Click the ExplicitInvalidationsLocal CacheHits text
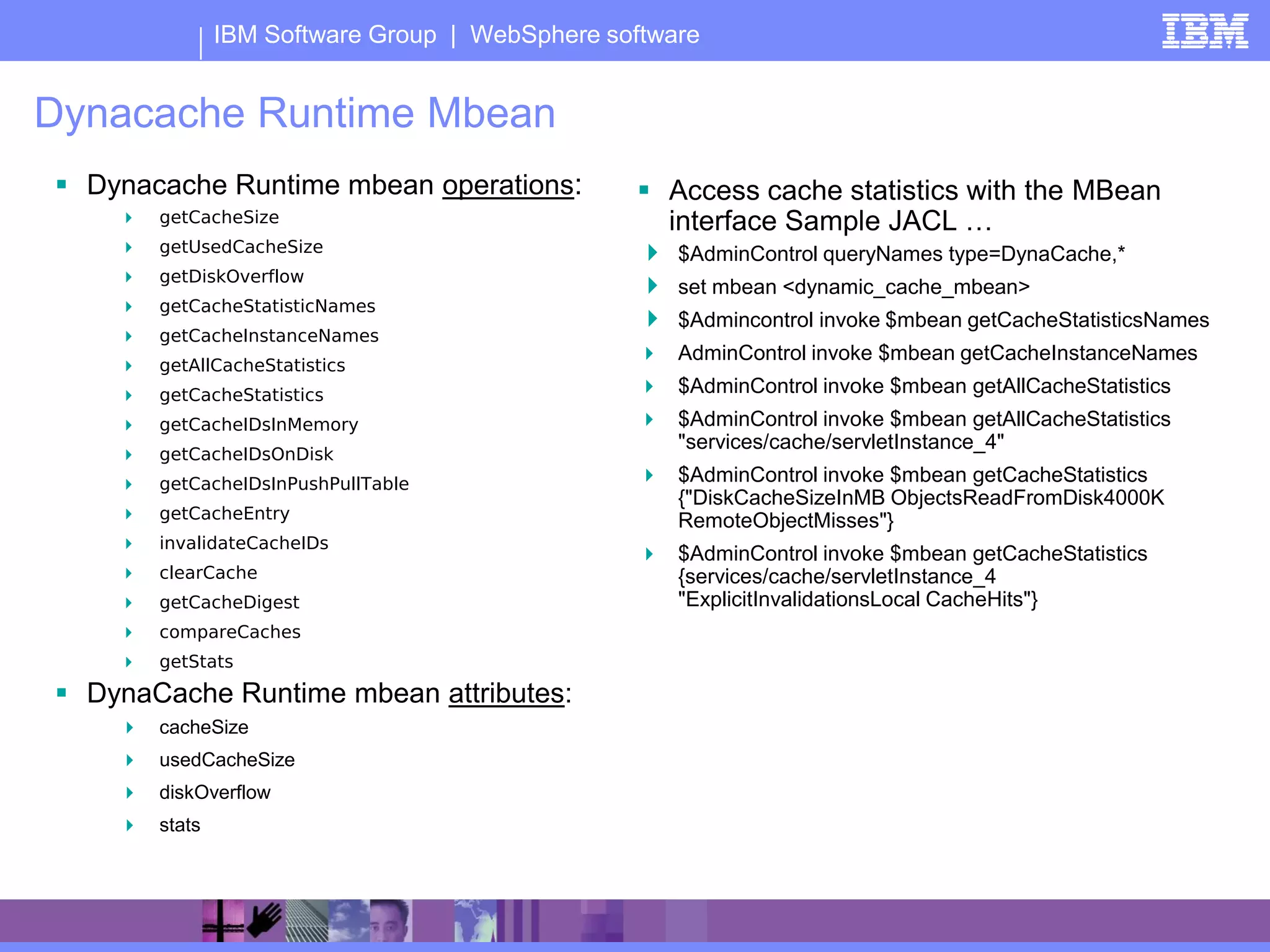This screenshot has height=952, width=1270. pyautogui.click(x=854, y=599)
